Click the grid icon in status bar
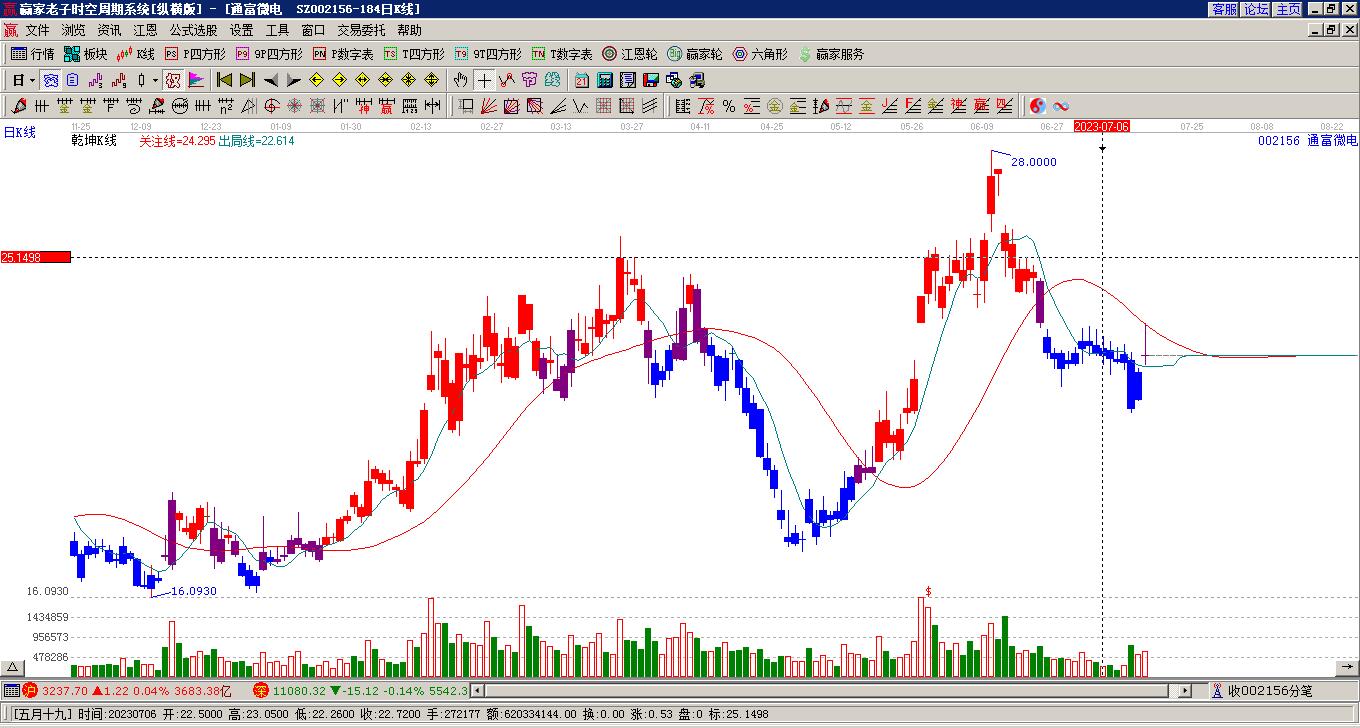 point(11,690)
